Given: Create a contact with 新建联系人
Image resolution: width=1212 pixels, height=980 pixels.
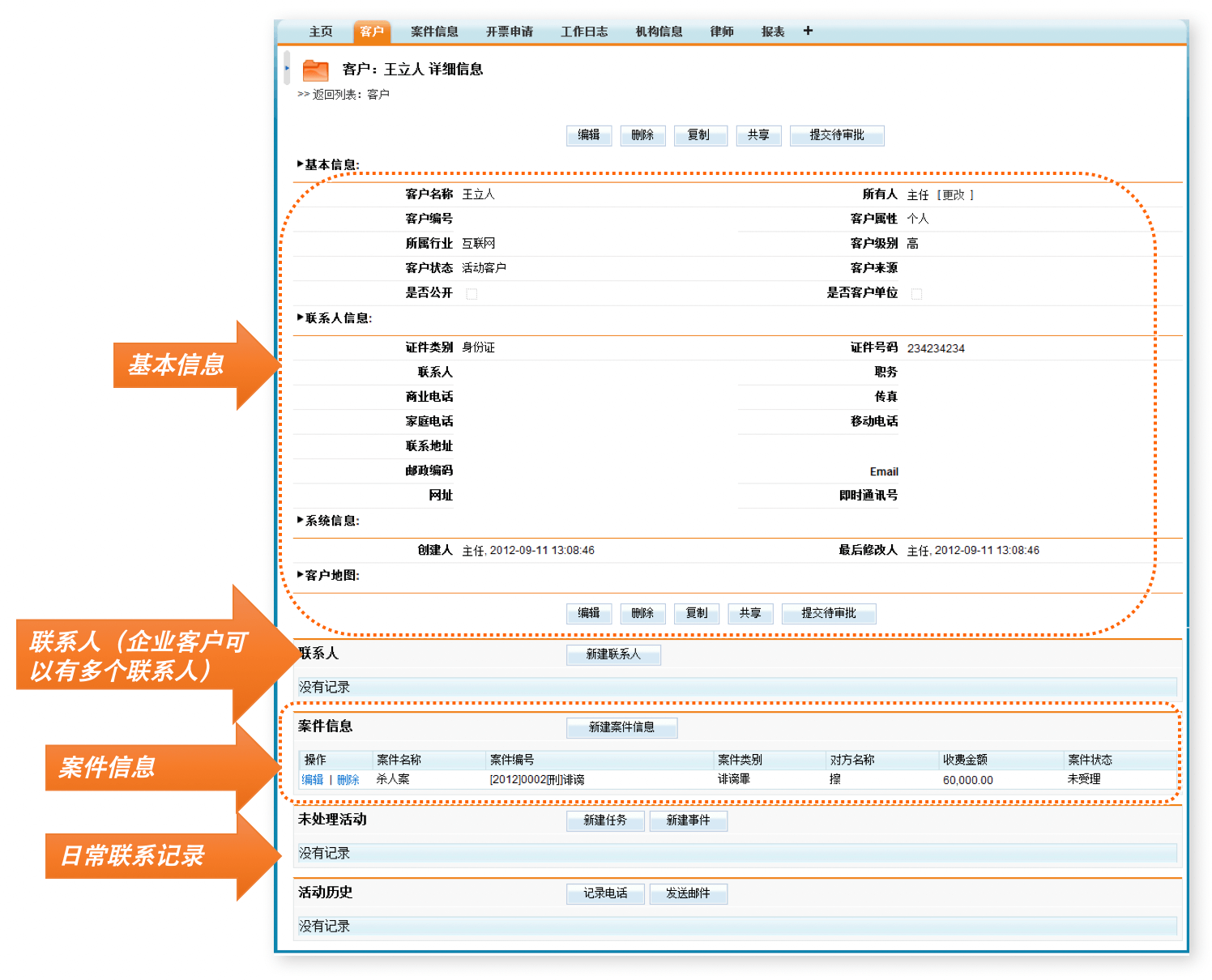Looking at the screenshot, I should pos(613,654).
